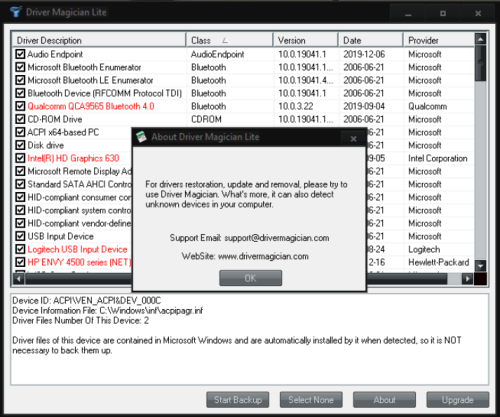The image size is (500, 417).
Task: Sort list by Provider column
Action: pyautogui.click(x=439, y=40)
